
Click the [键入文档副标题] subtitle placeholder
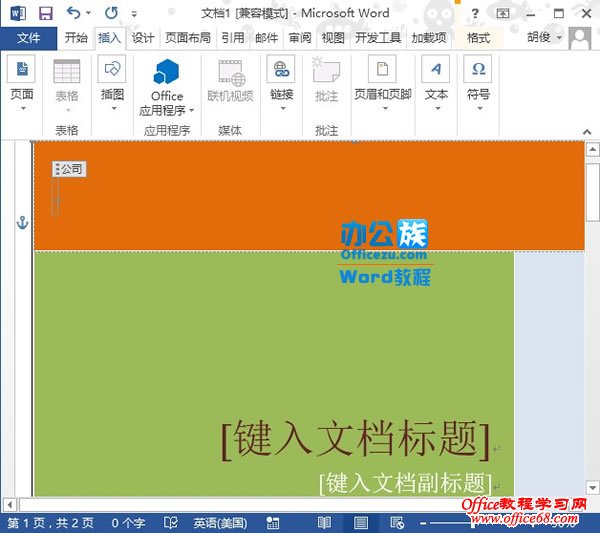click(x=405, y=483)
